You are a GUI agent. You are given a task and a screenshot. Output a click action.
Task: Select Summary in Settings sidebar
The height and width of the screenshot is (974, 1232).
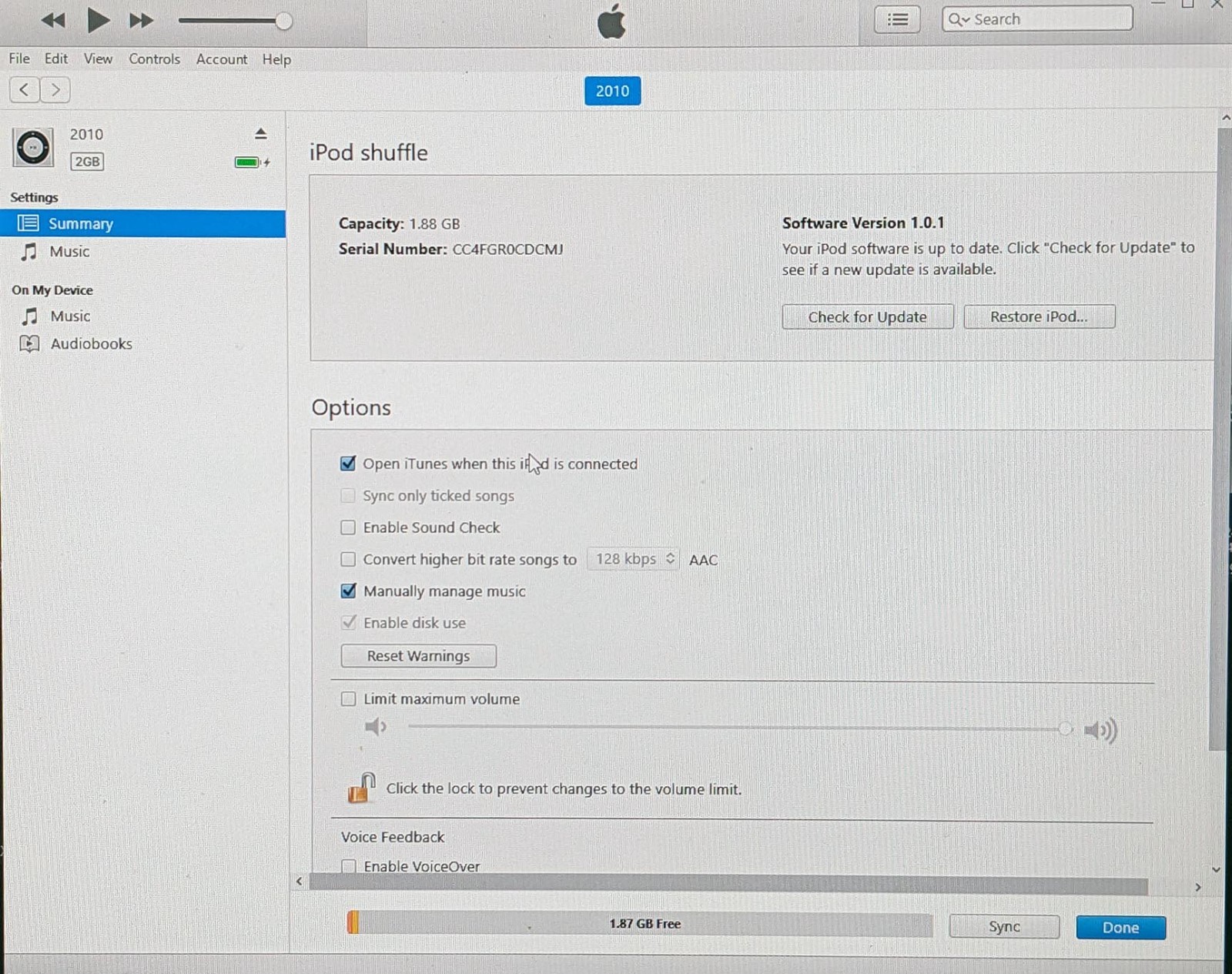pos(143,223)
